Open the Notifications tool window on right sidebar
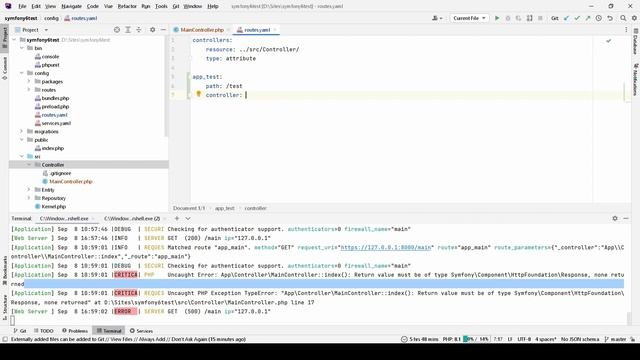Screen dimensions: 640x360 (636, 79)
